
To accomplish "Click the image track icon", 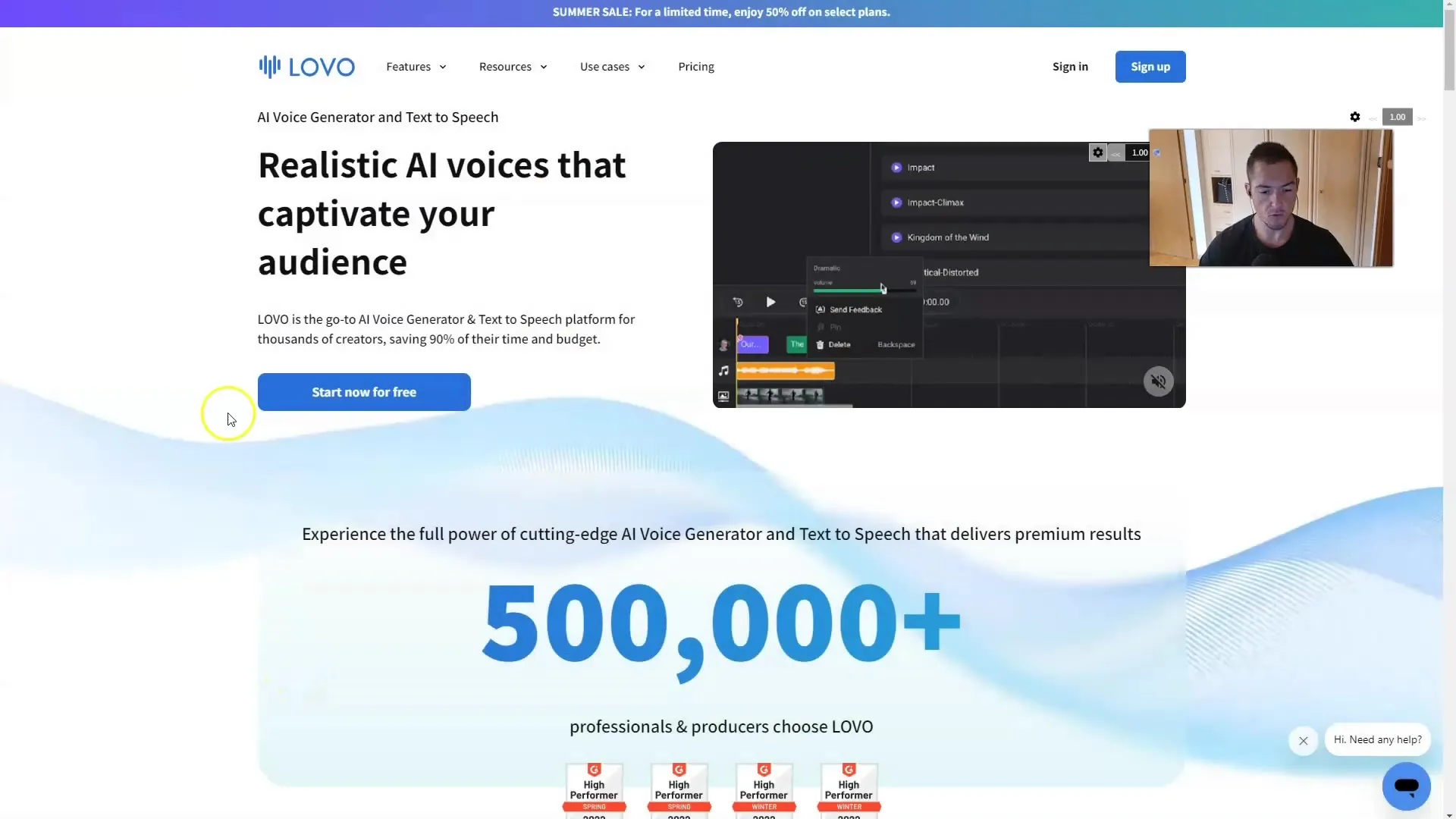I will pyautogui.click(x=723, y=397).
